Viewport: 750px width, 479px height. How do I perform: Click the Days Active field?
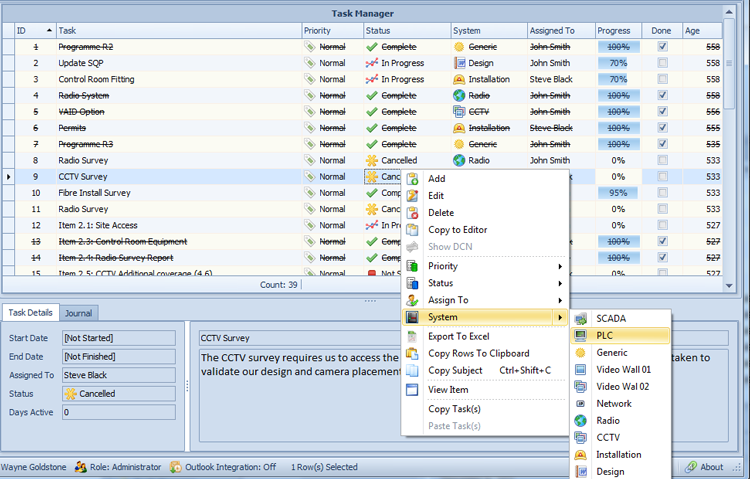119,412
